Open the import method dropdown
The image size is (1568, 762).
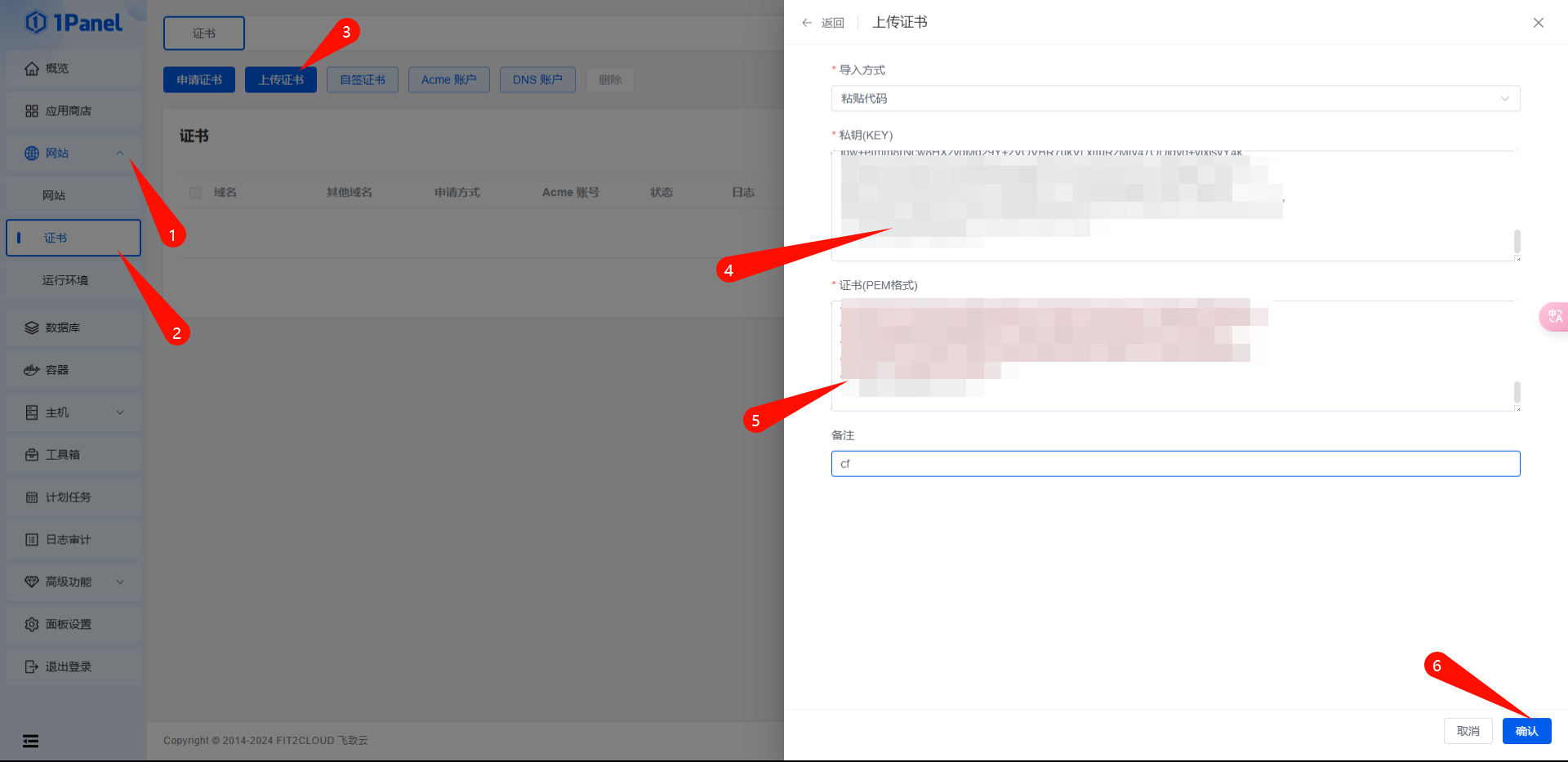point(1174,99)
